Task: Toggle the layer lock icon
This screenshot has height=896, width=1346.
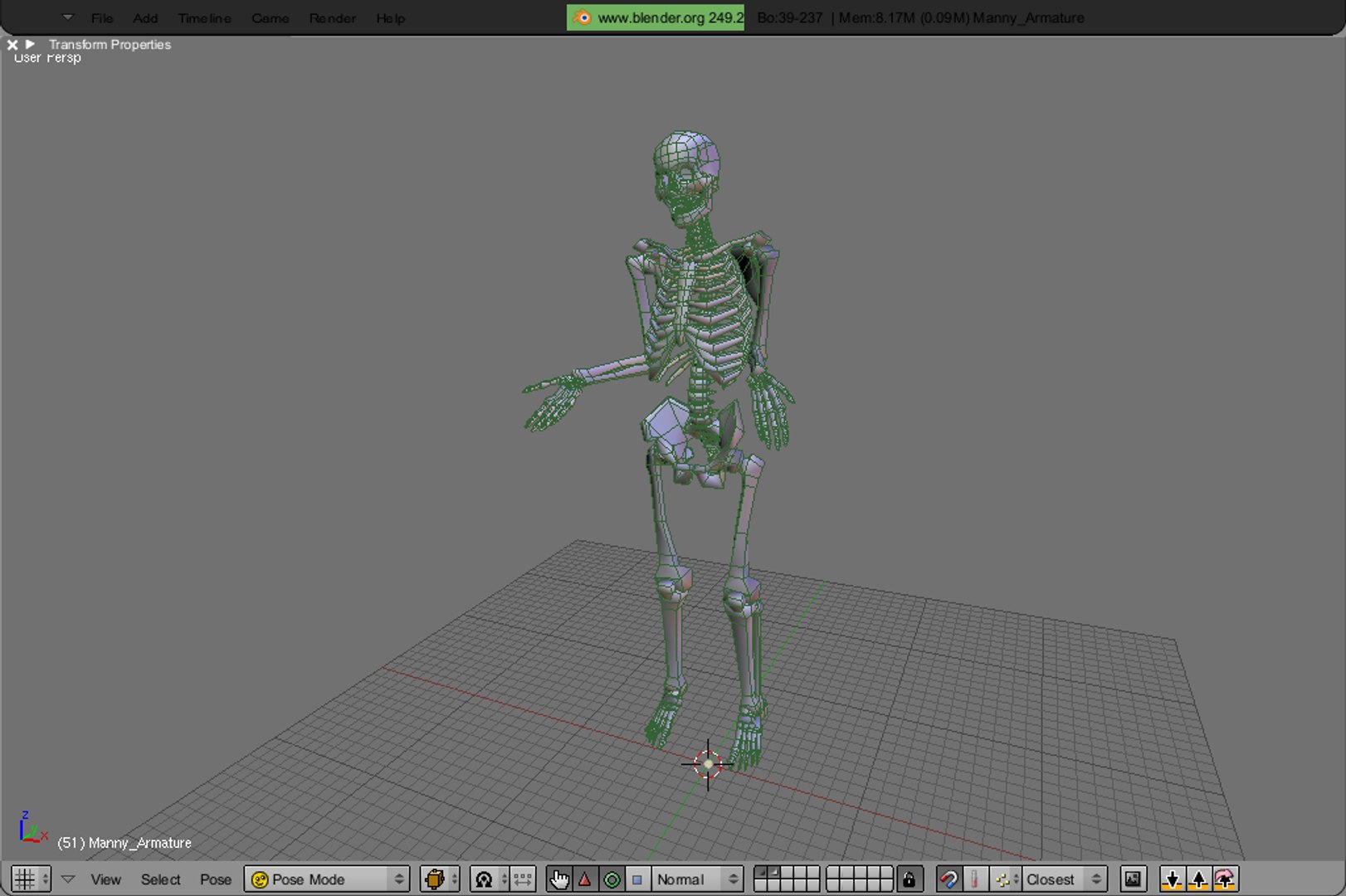Action: tap(909, 879)
